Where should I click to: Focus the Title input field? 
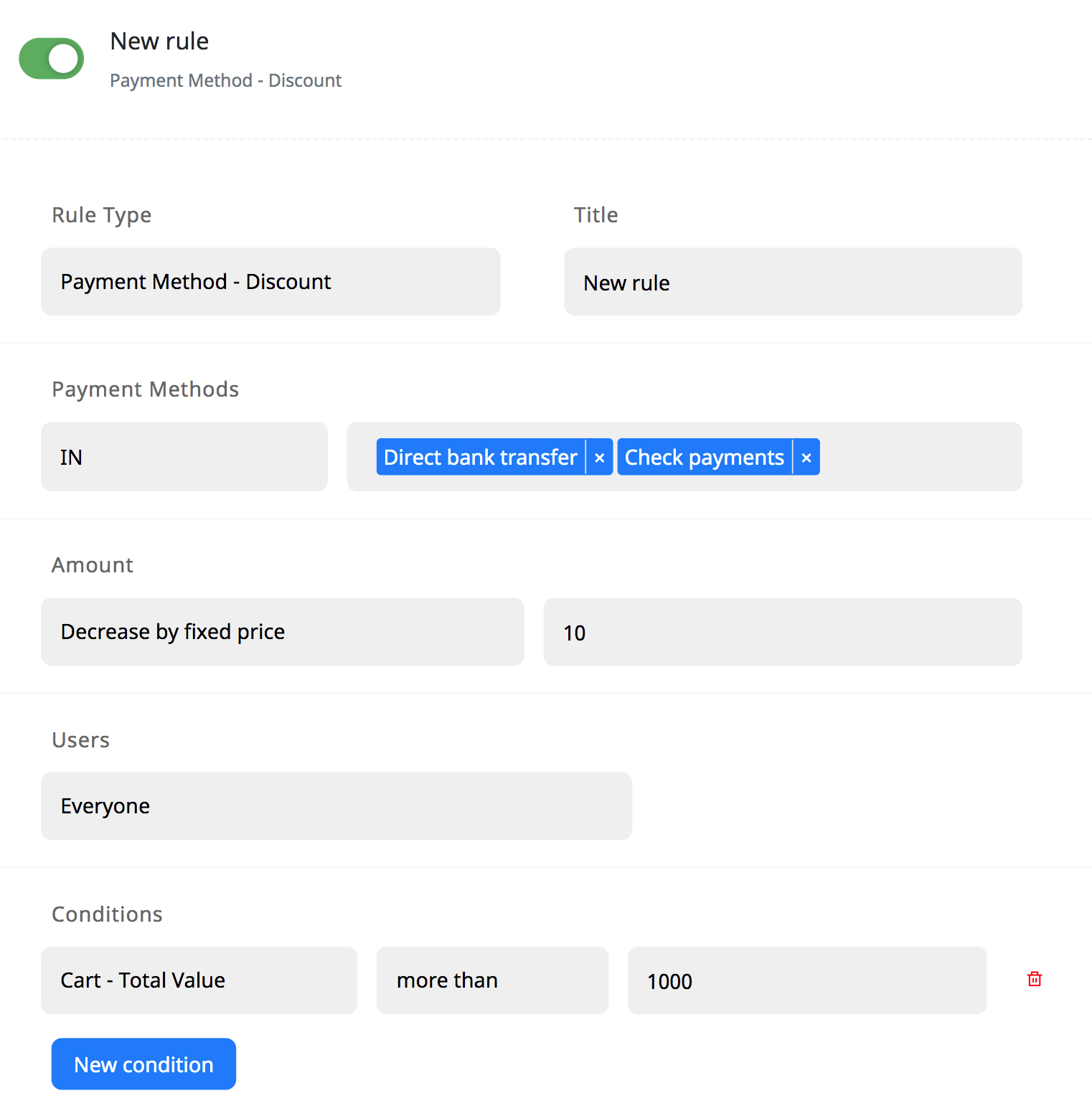click(x=793, y=282)
